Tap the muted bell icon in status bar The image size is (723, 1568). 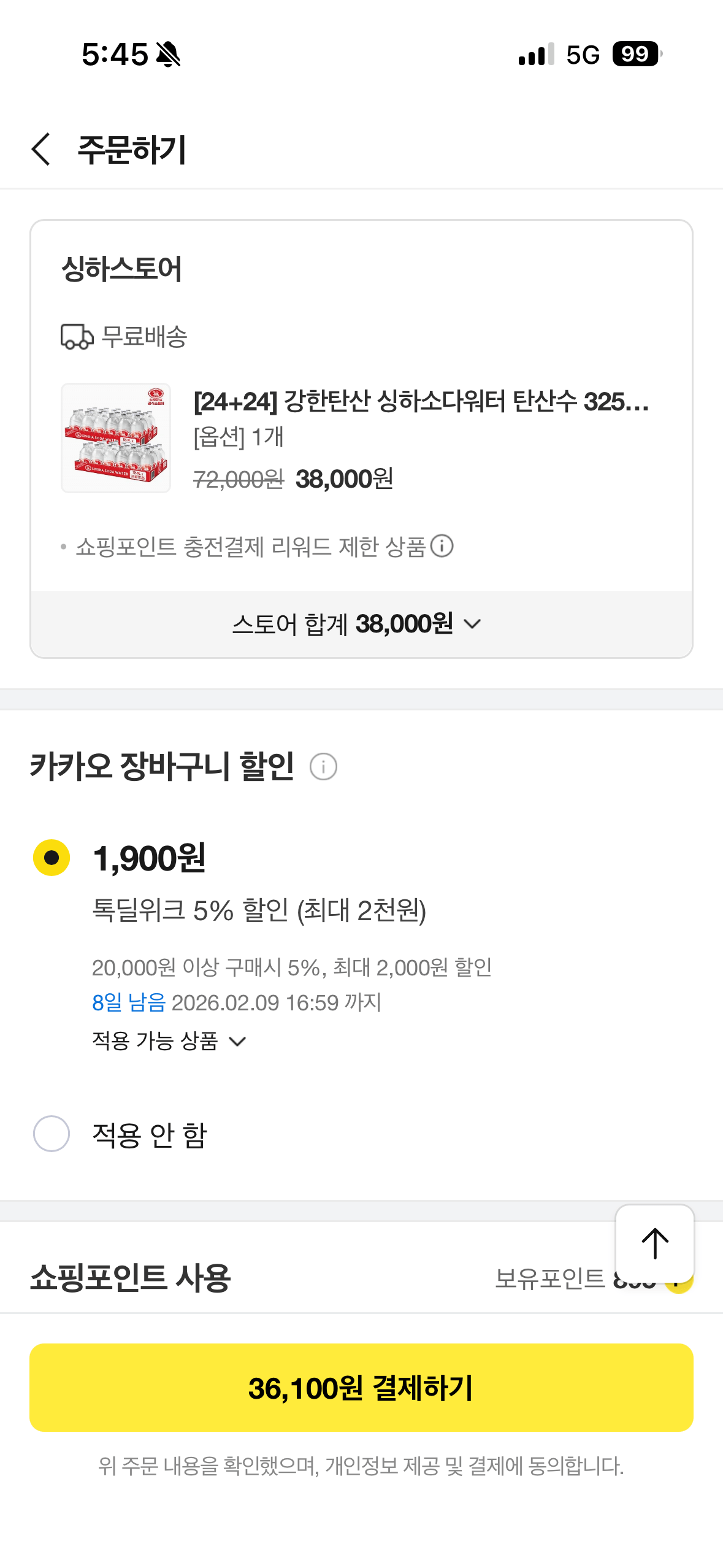(x=168, y=55)
